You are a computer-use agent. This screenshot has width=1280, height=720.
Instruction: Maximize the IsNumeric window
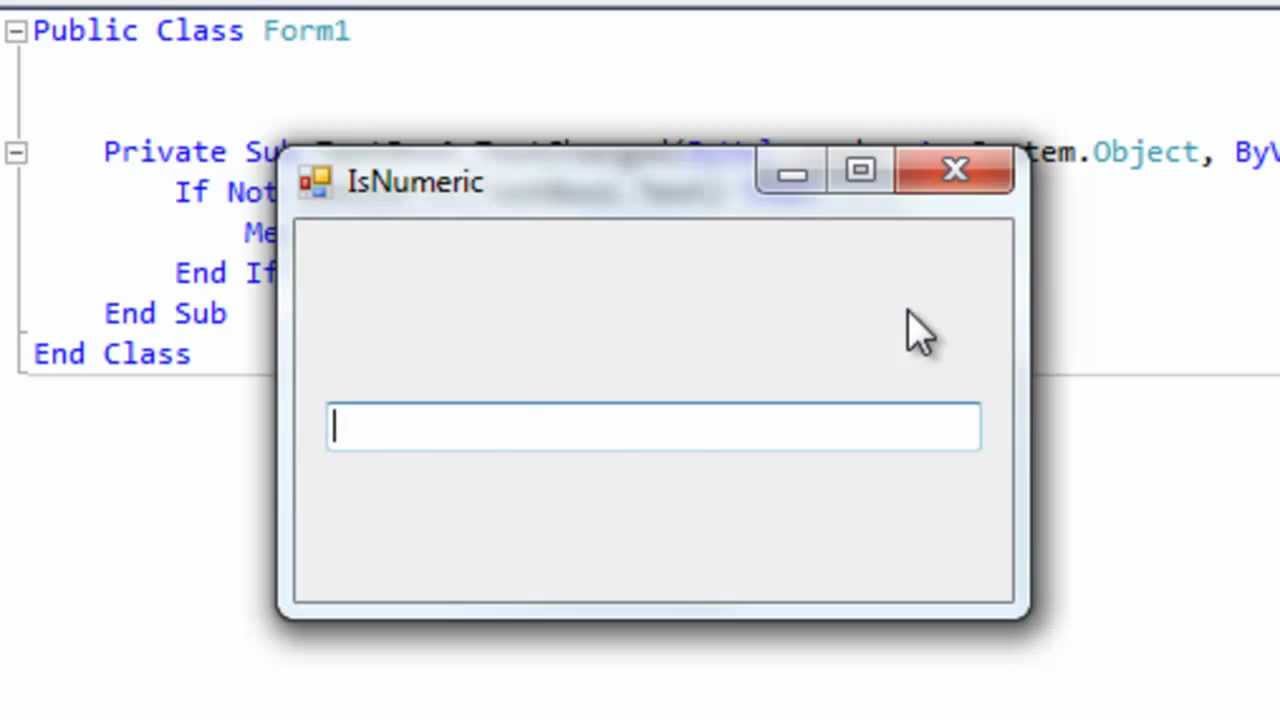[x=860, y=172]
